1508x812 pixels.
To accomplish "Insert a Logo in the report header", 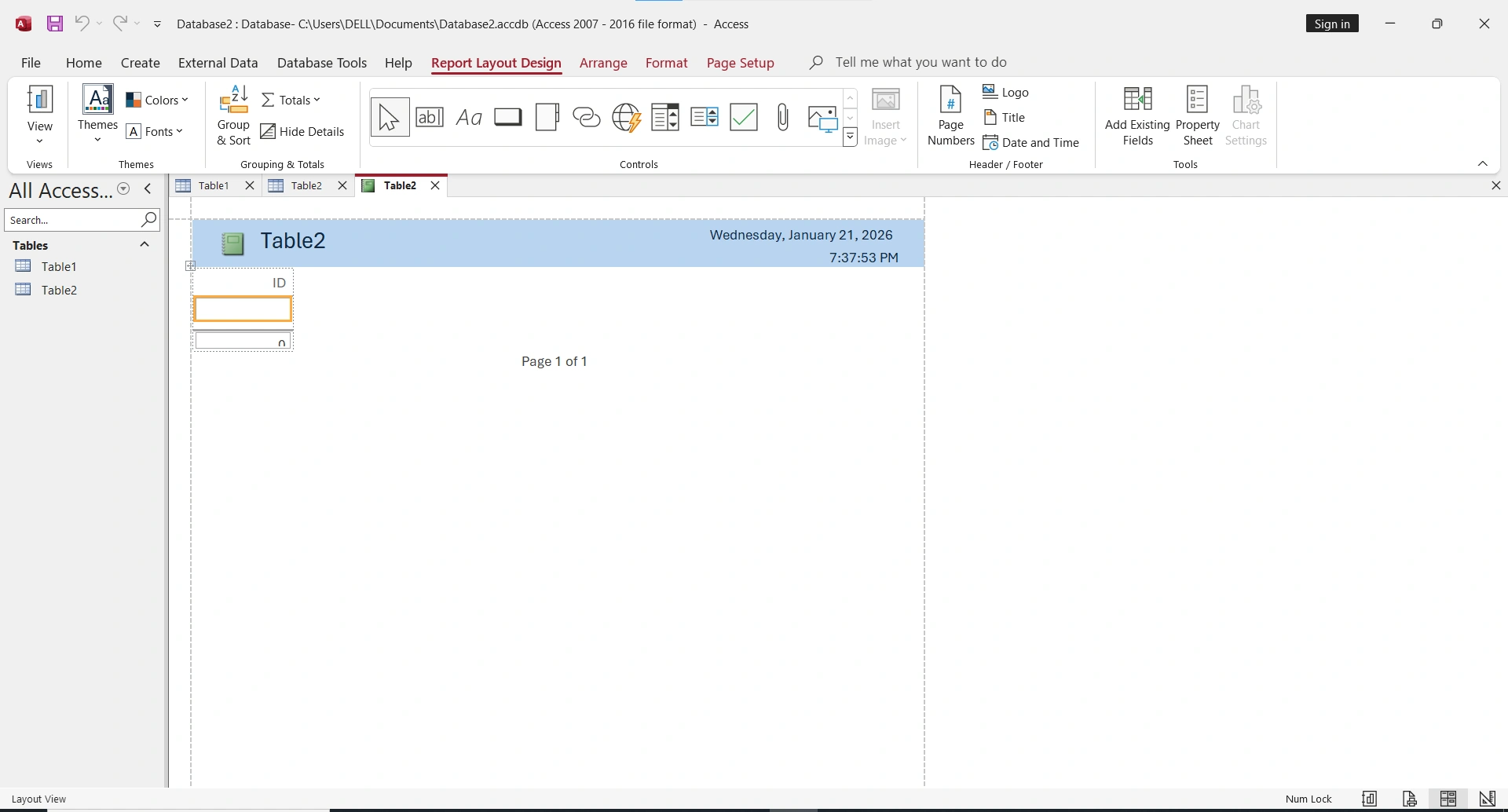I will point(1008,92).
